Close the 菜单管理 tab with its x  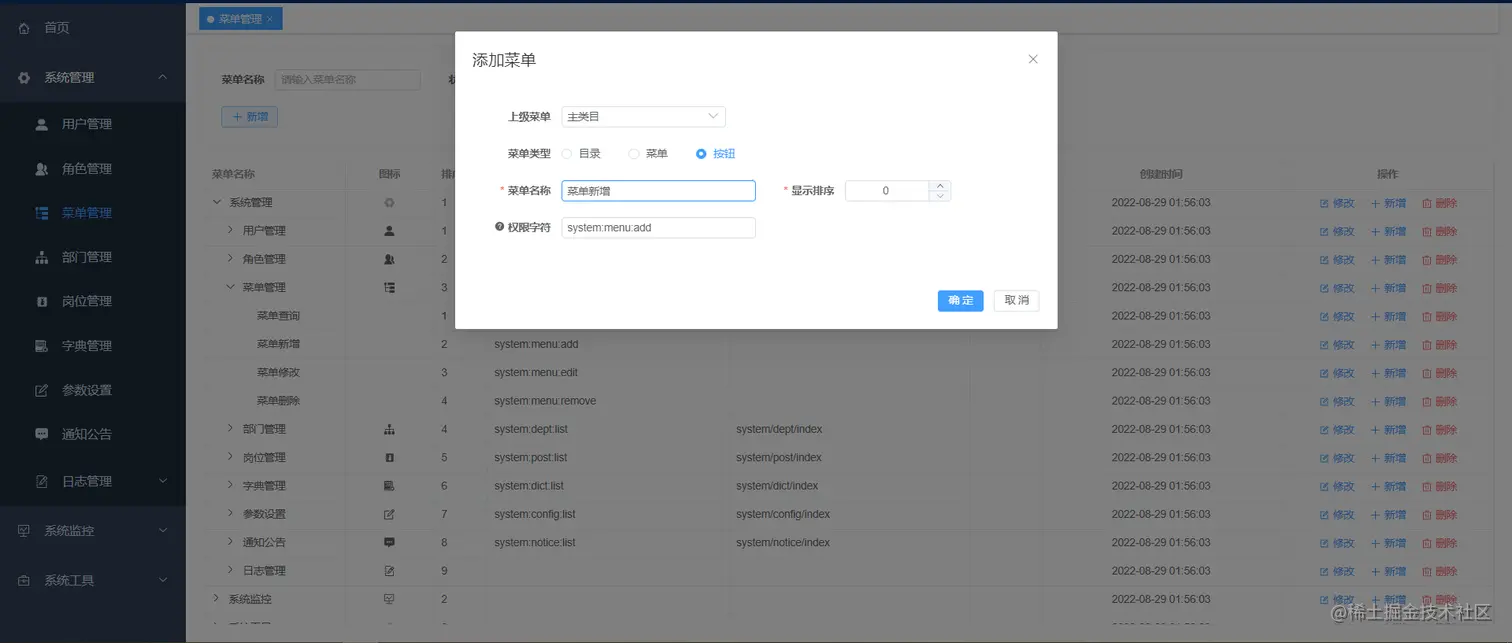click(270, 19)
